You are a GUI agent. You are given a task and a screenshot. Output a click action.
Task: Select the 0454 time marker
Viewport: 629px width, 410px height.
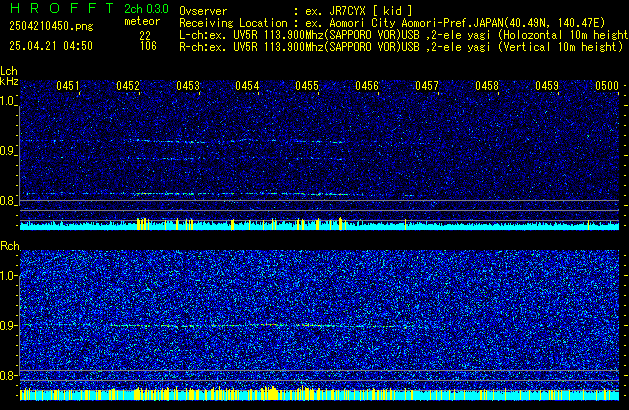pyautogui.click(x=247, y=86)
